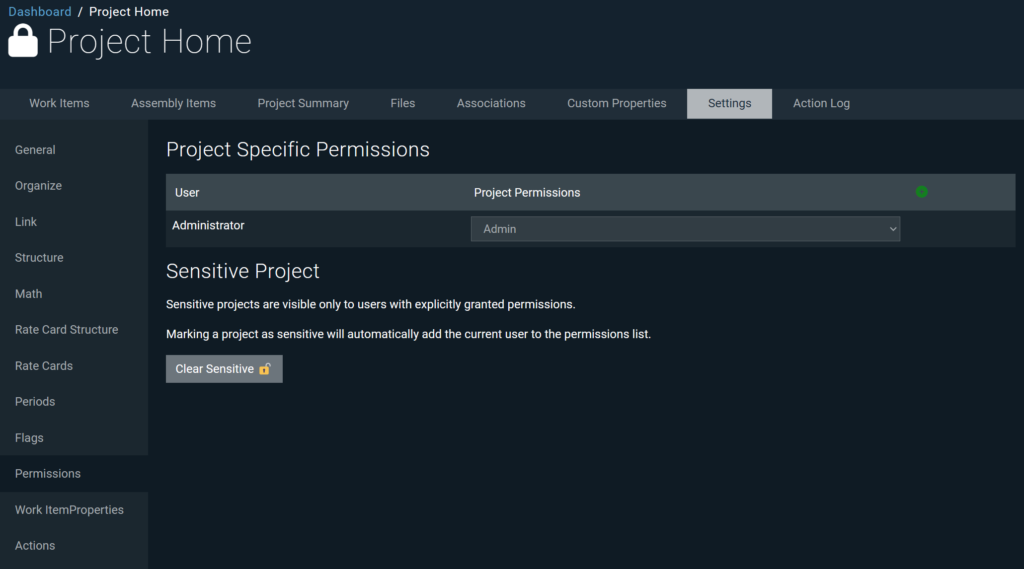Select the Project Summary tab
1024x569 pixels.
coord(303,103)
